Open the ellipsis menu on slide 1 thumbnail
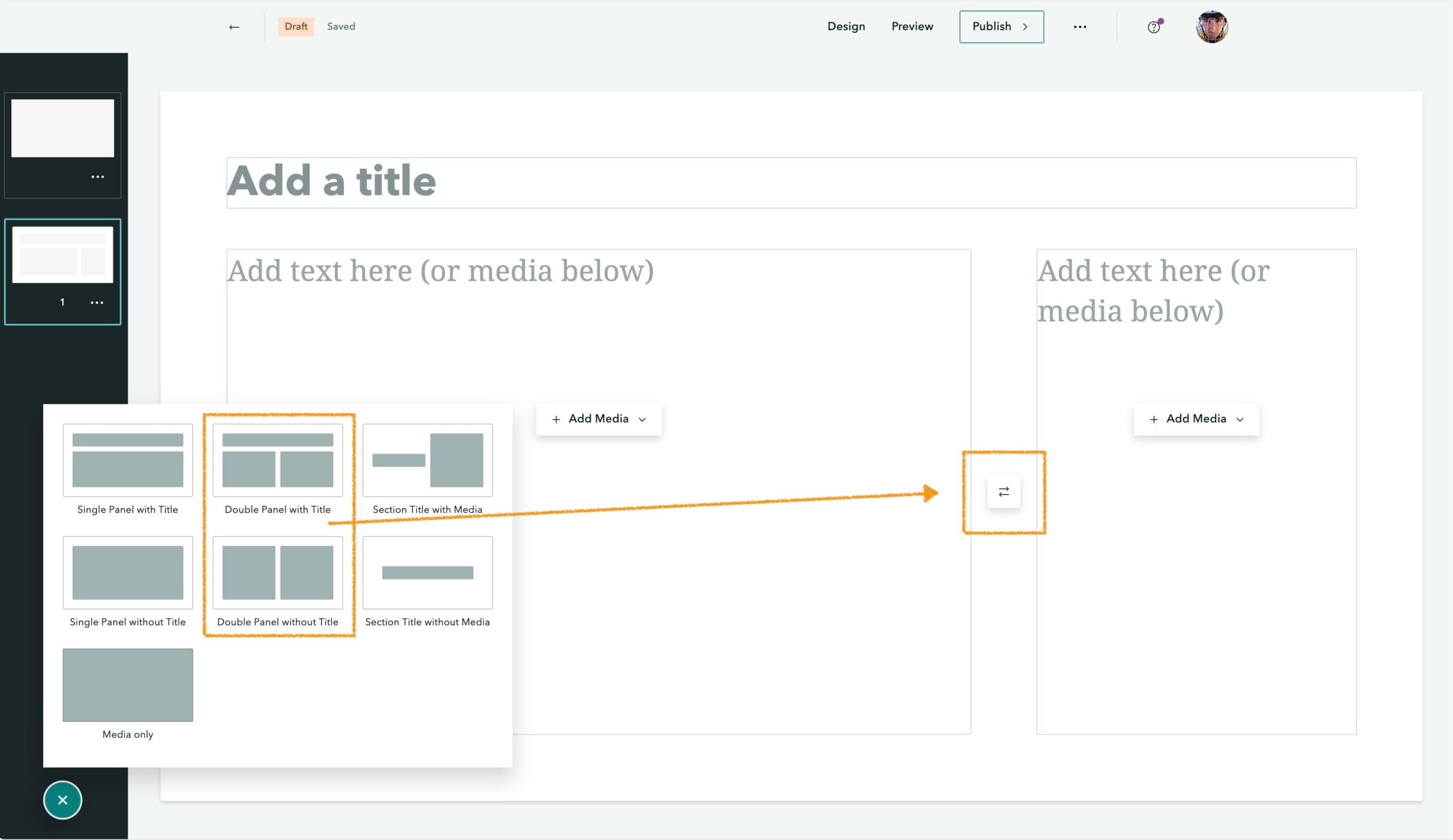This screenshot has width=1453, height=840. click(97, 302)
